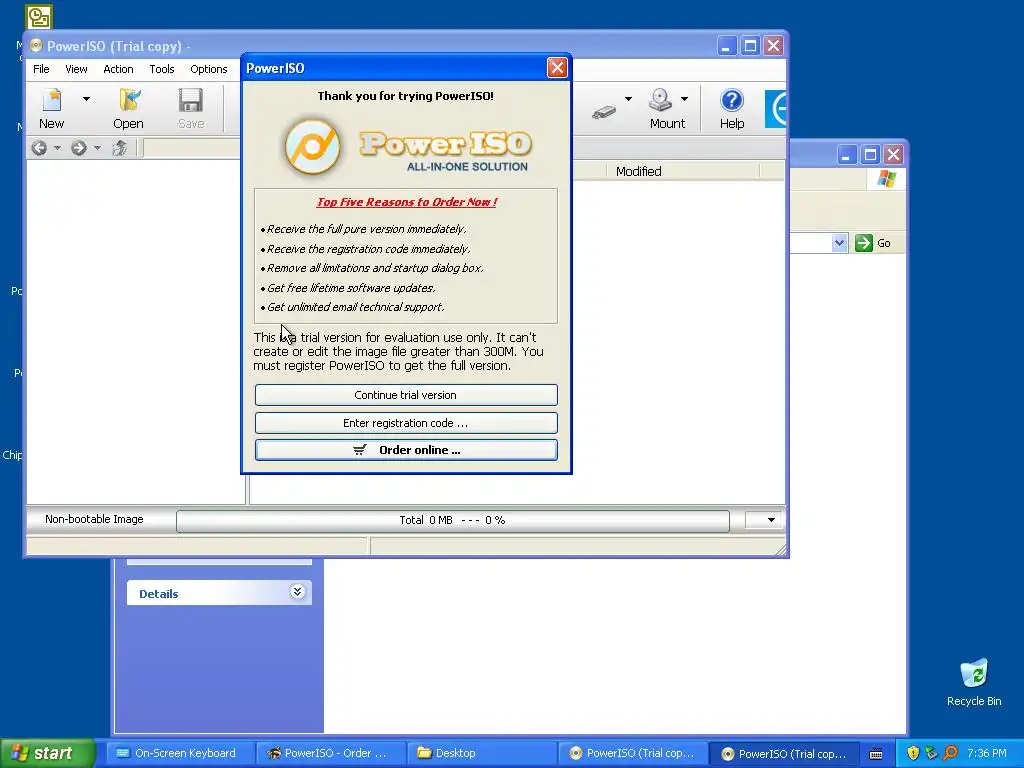Click the Forward navigation arrow

[x=78, y=148]
